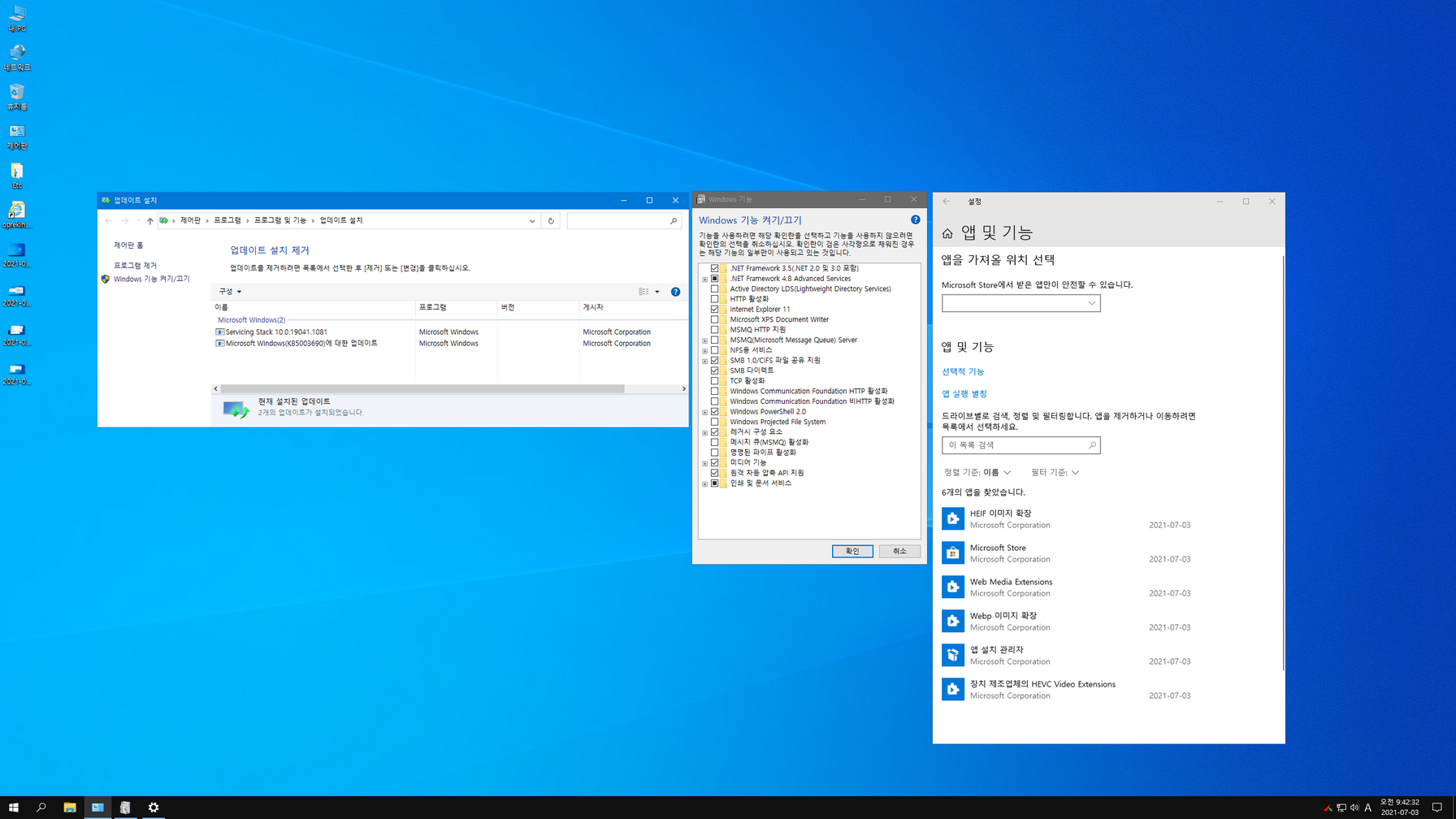Screen dimensions: 1456x819
Task: Select the 앱 설치 관리자 app icon
Action: [x=953, y=655]
